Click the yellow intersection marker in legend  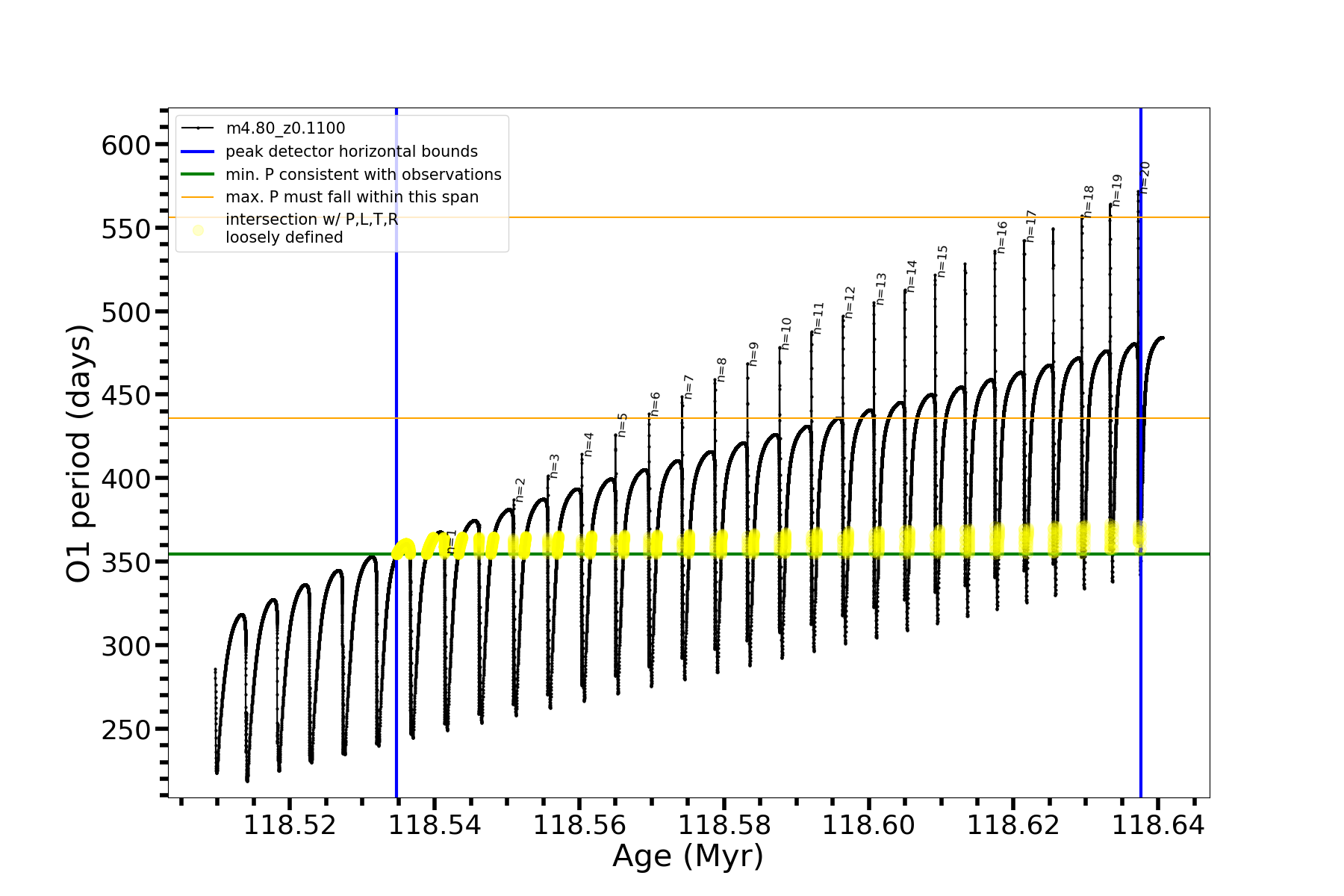point(198,231)
